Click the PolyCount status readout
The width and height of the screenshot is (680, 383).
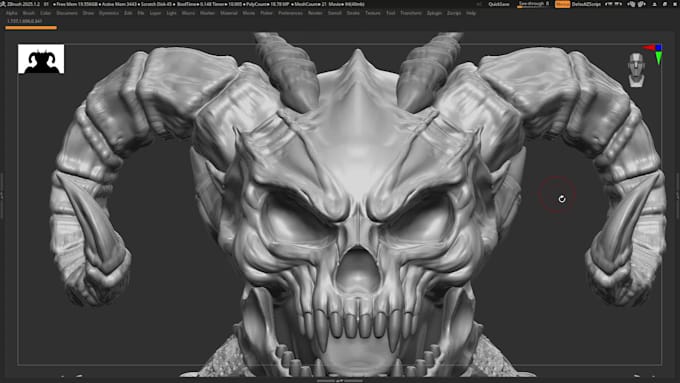coord(268,4)
